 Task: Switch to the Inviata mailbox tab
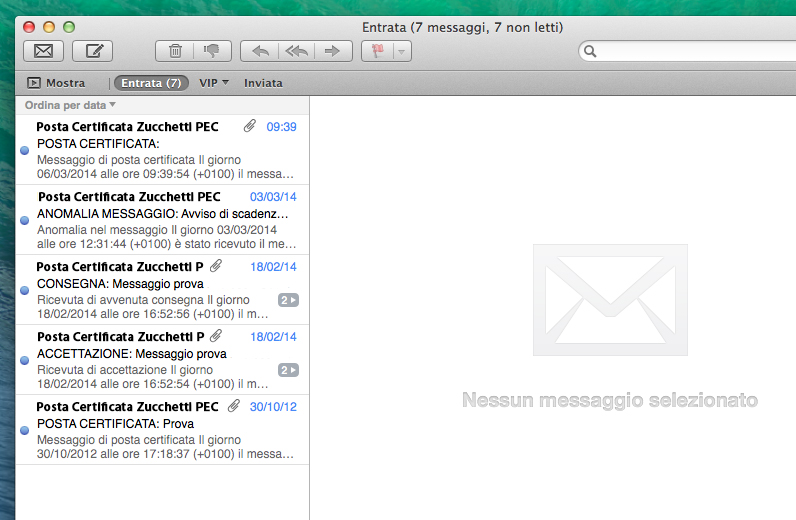263,83
